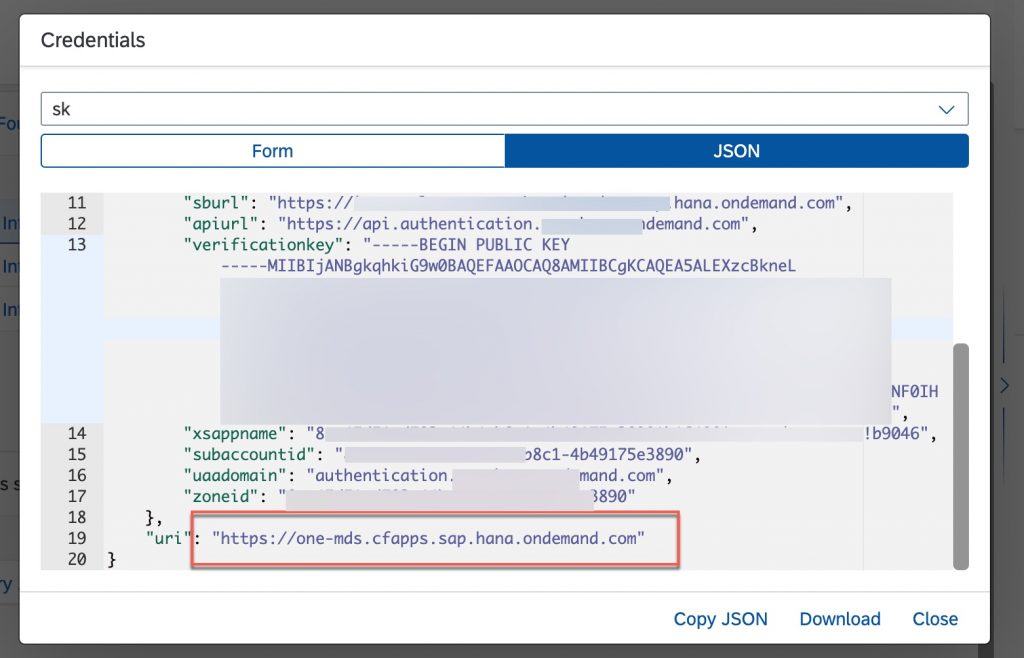Click the vertical scrollbar of the JSON viewer
The width and height of the screenshot is (1024, 658).
(x=961, y=456)
